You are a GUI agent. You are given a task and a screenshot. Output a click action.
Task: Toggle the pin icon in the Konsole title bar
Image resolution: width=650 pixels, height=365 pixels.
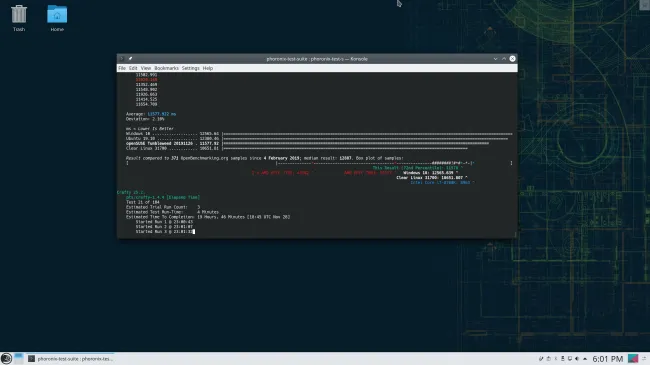(130, 59)
